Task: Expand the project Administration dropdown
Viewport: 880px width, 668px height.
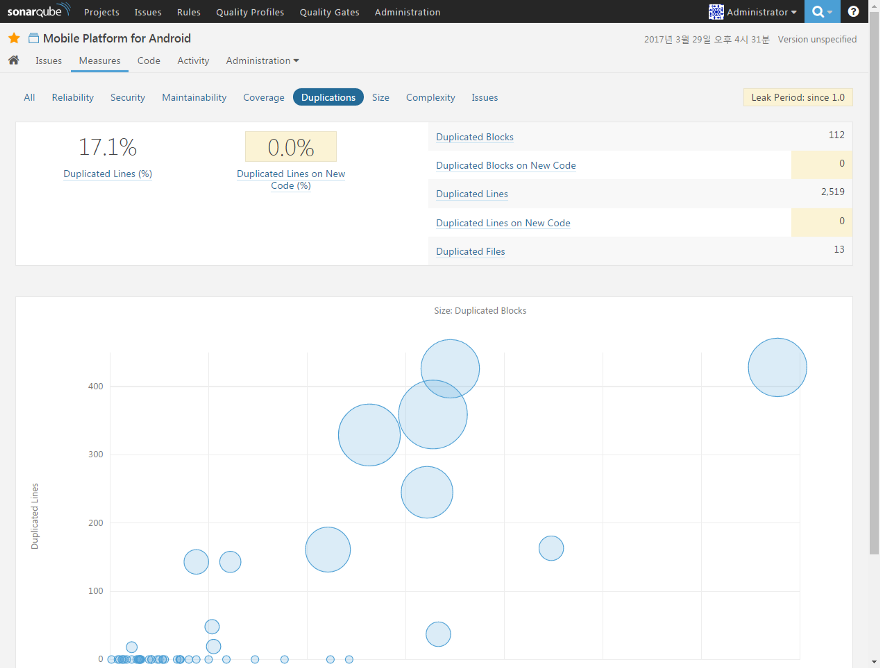Action: (262, 61)
